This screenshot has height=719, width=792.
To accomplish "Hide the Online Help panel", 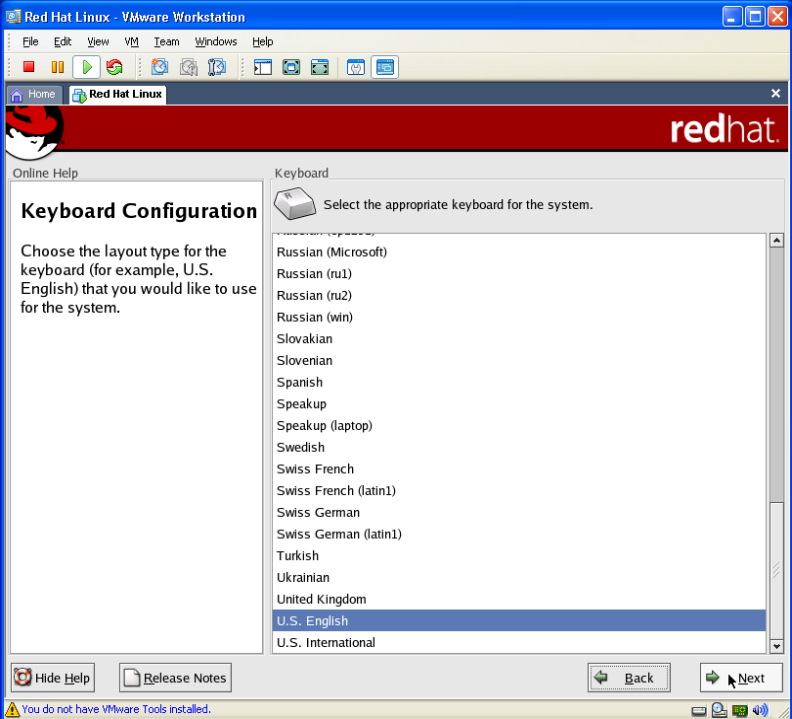I will [x=53, y=678].
